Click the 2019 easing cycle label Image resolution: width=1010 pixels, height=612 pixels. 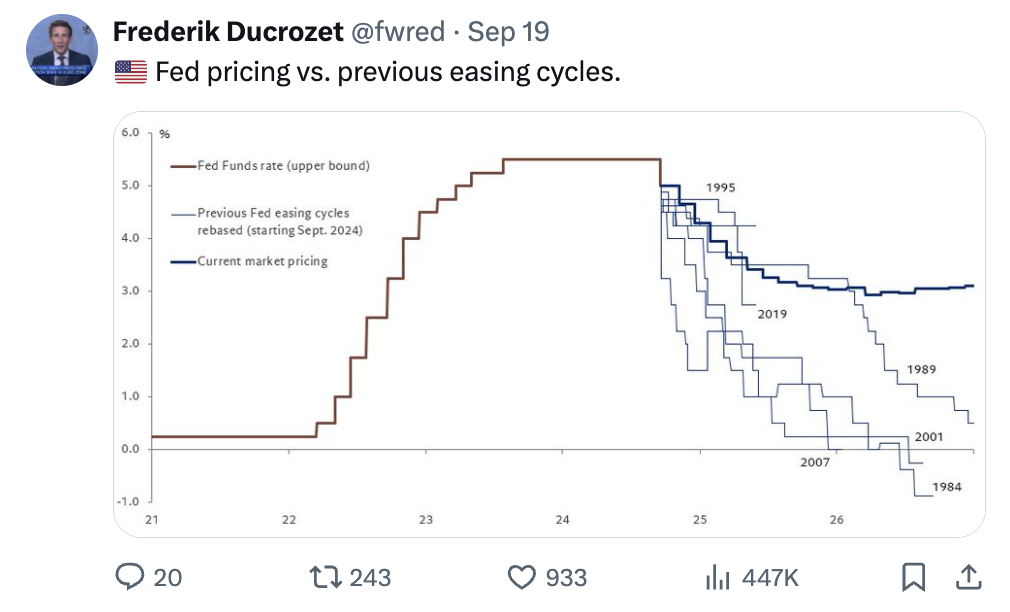(771, 314)
